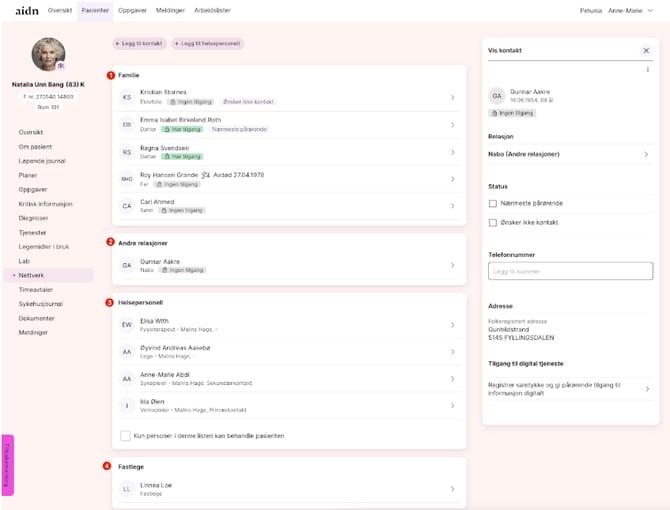The width and height of the screenshot is (670, 510).
Task: Enable the Nærmeste pårørende checkbox
Action: click(493, 203)
